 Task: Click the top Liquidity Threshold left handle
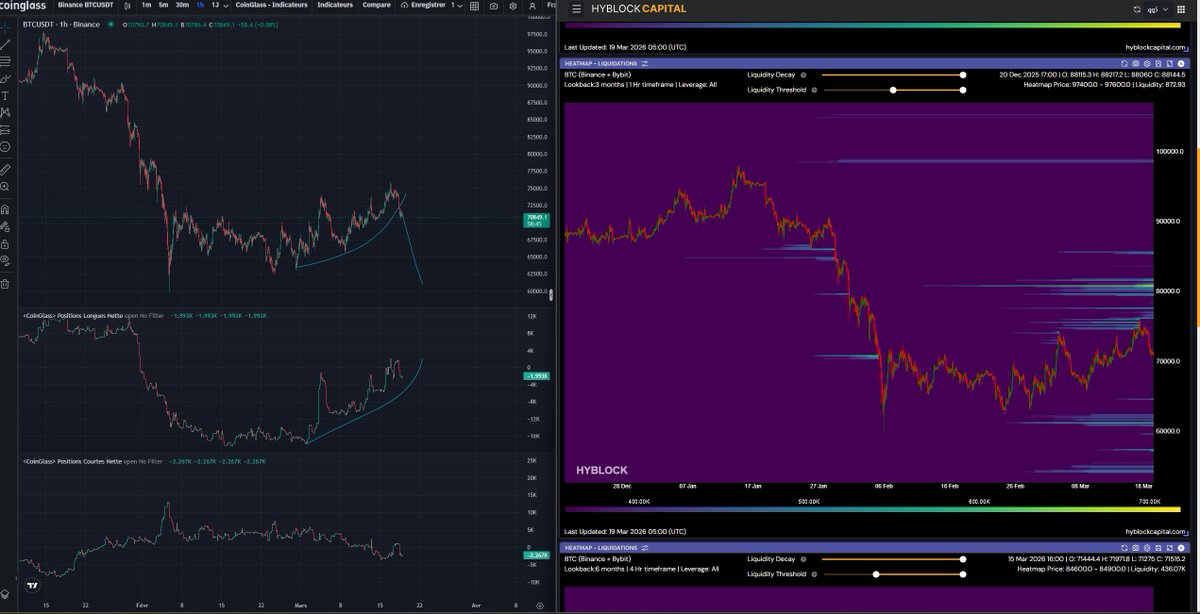coord(892,90)
